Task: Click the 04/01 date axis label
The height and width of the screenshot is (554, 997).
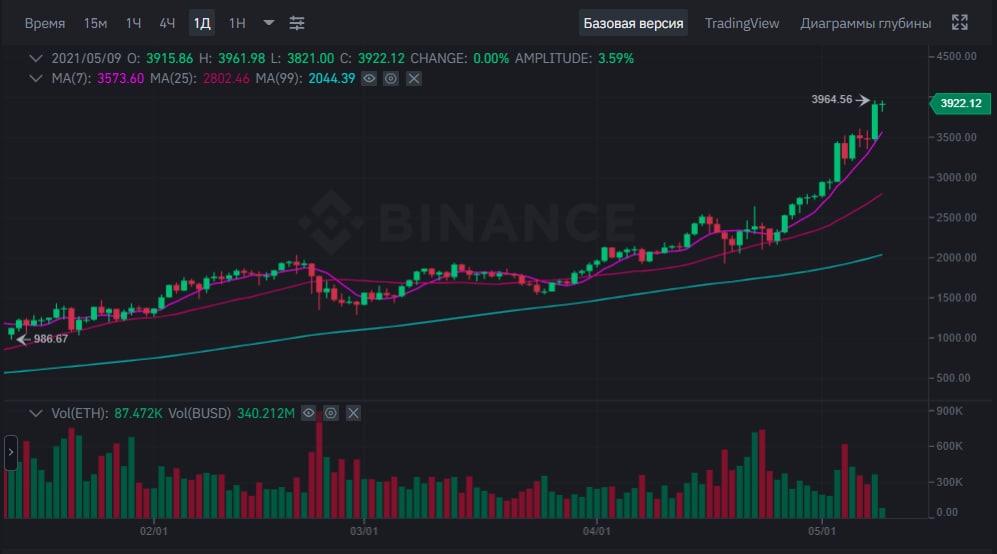Action: click(596, 530)
